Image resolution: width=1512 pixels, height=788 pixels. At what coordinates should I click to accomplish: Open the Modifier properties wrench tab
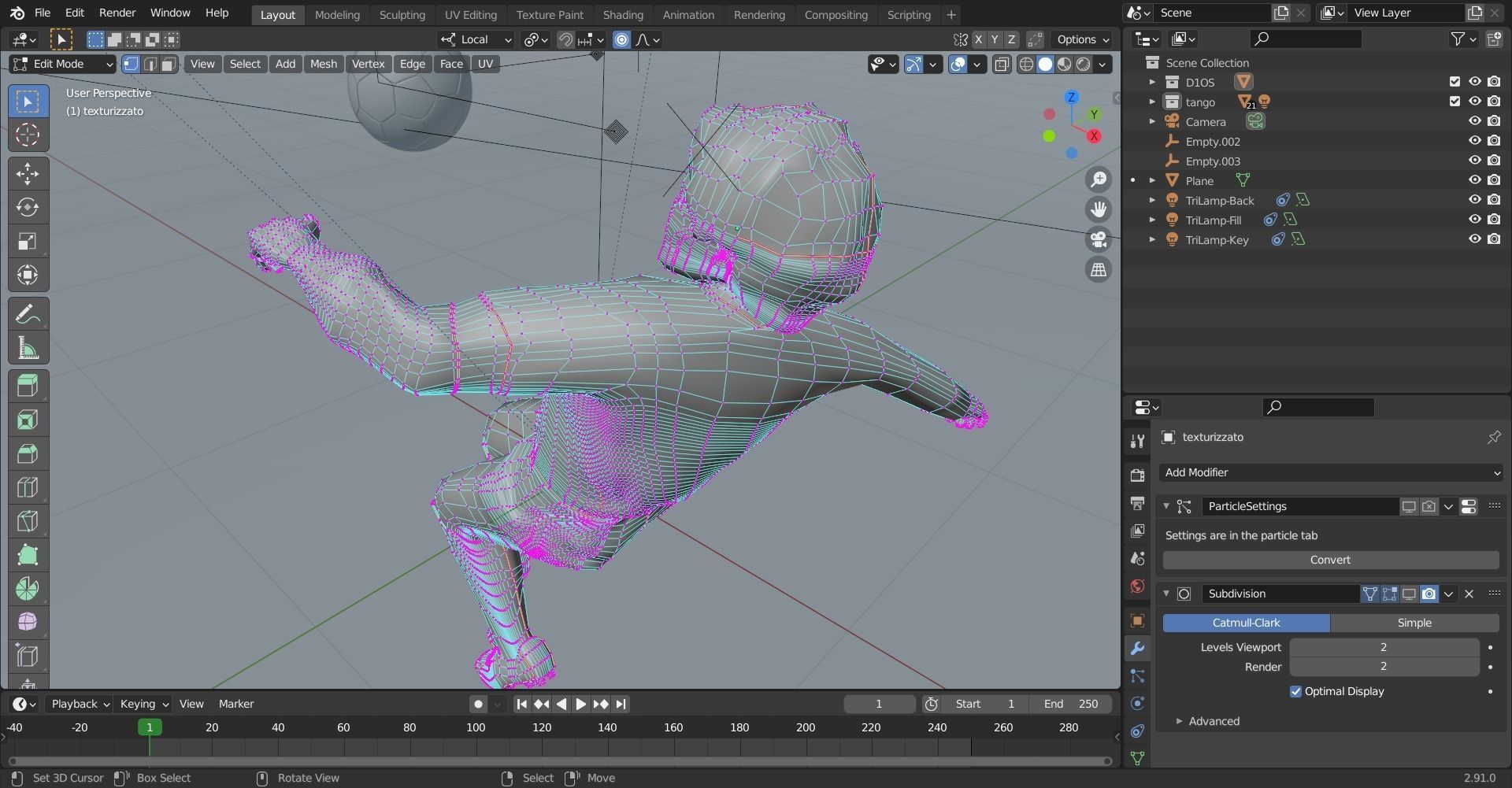pyautogui.click(x=1137, y=649)
